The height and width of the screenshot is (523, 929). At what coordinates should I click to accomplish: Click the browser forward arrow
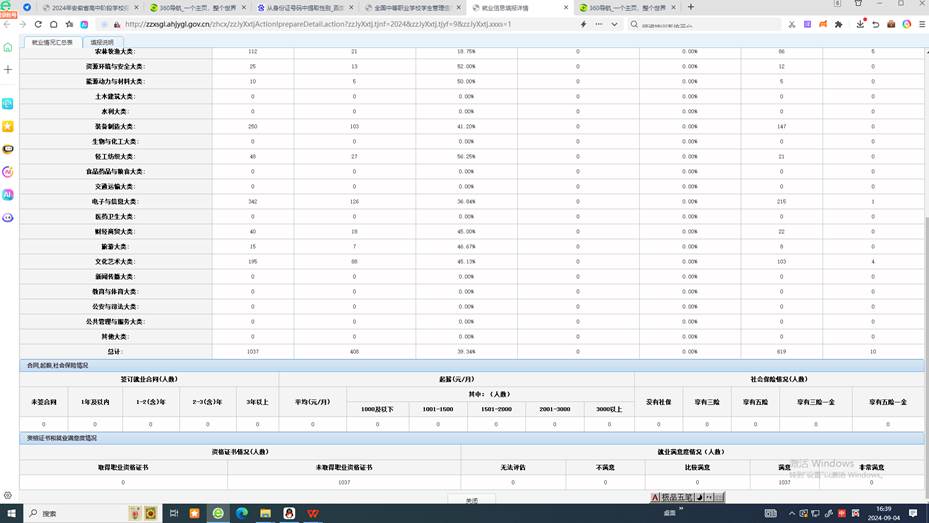[23, 24]
